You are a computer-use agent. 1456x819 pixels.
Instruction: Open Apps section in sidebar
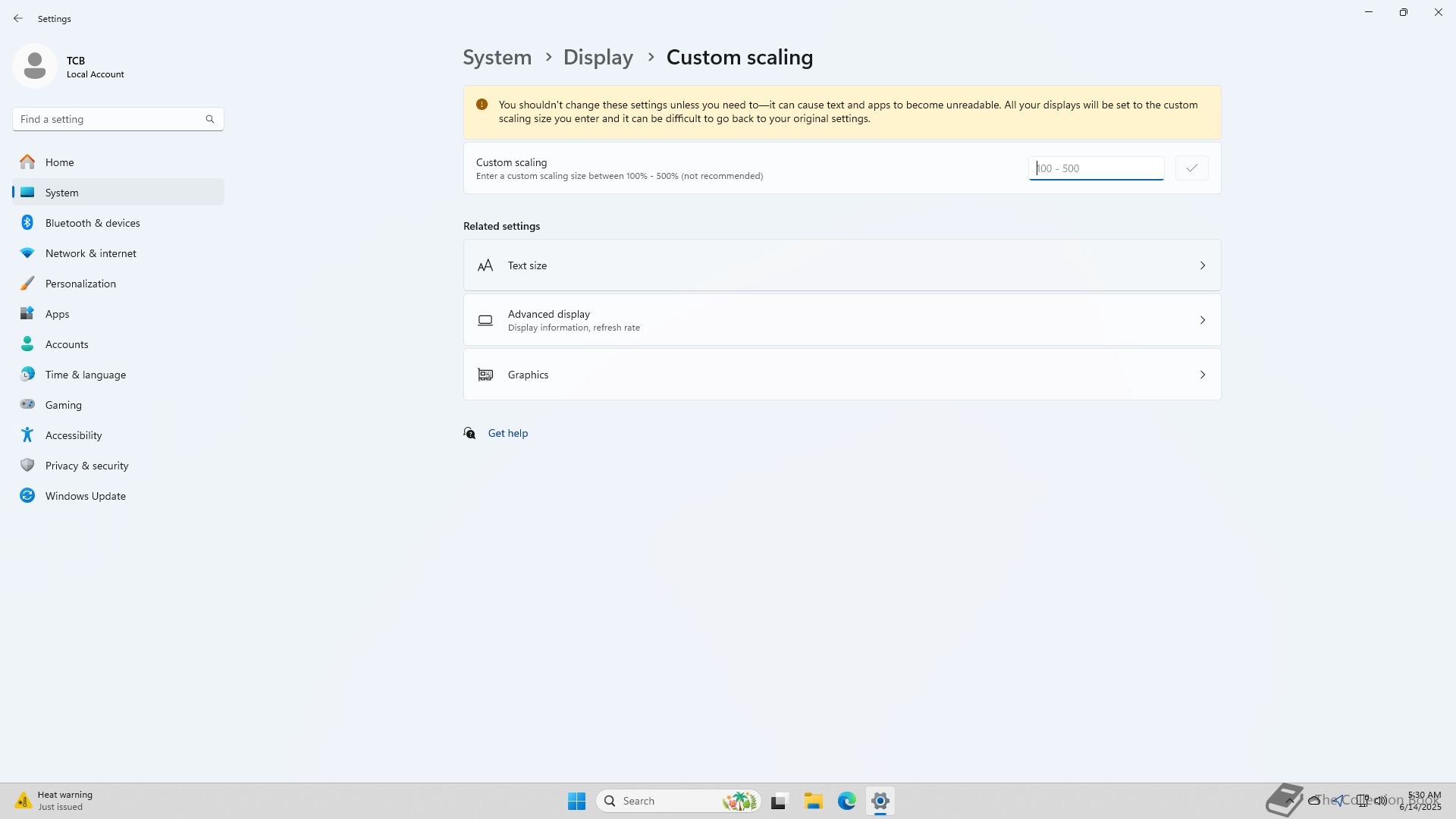57,314
